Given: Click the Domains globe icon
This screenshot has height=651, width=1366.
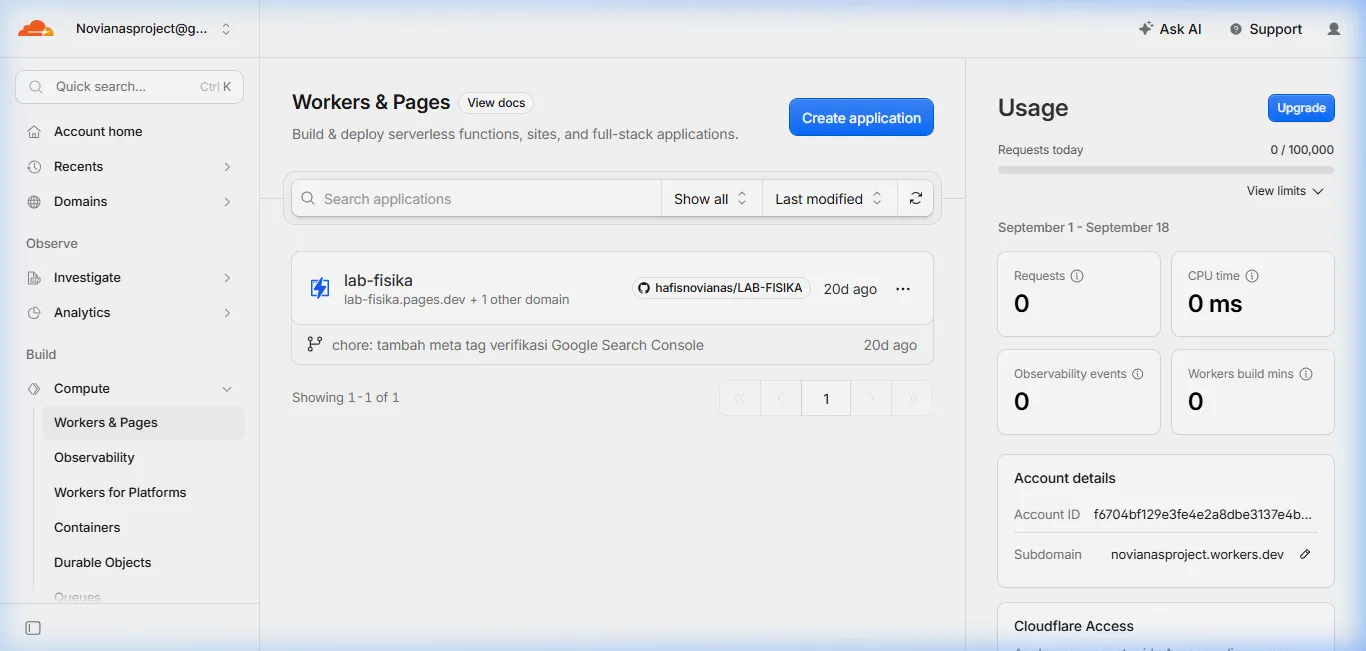Looking at the screenshot, I should (34, 201).
